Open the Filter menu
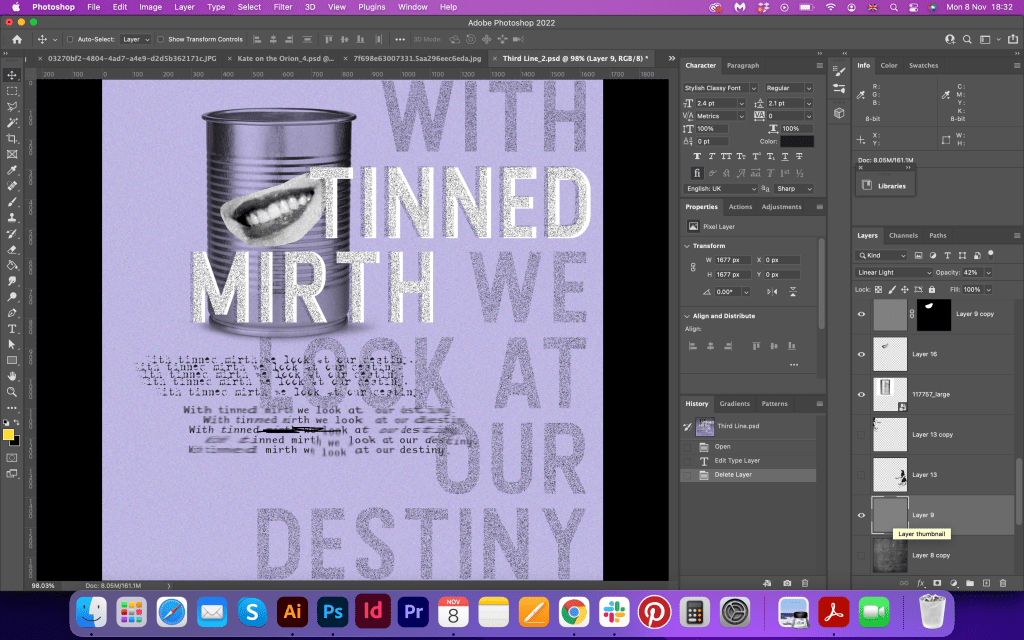Viewport: 1024px width, 640px height. click(x=283, y=7)
